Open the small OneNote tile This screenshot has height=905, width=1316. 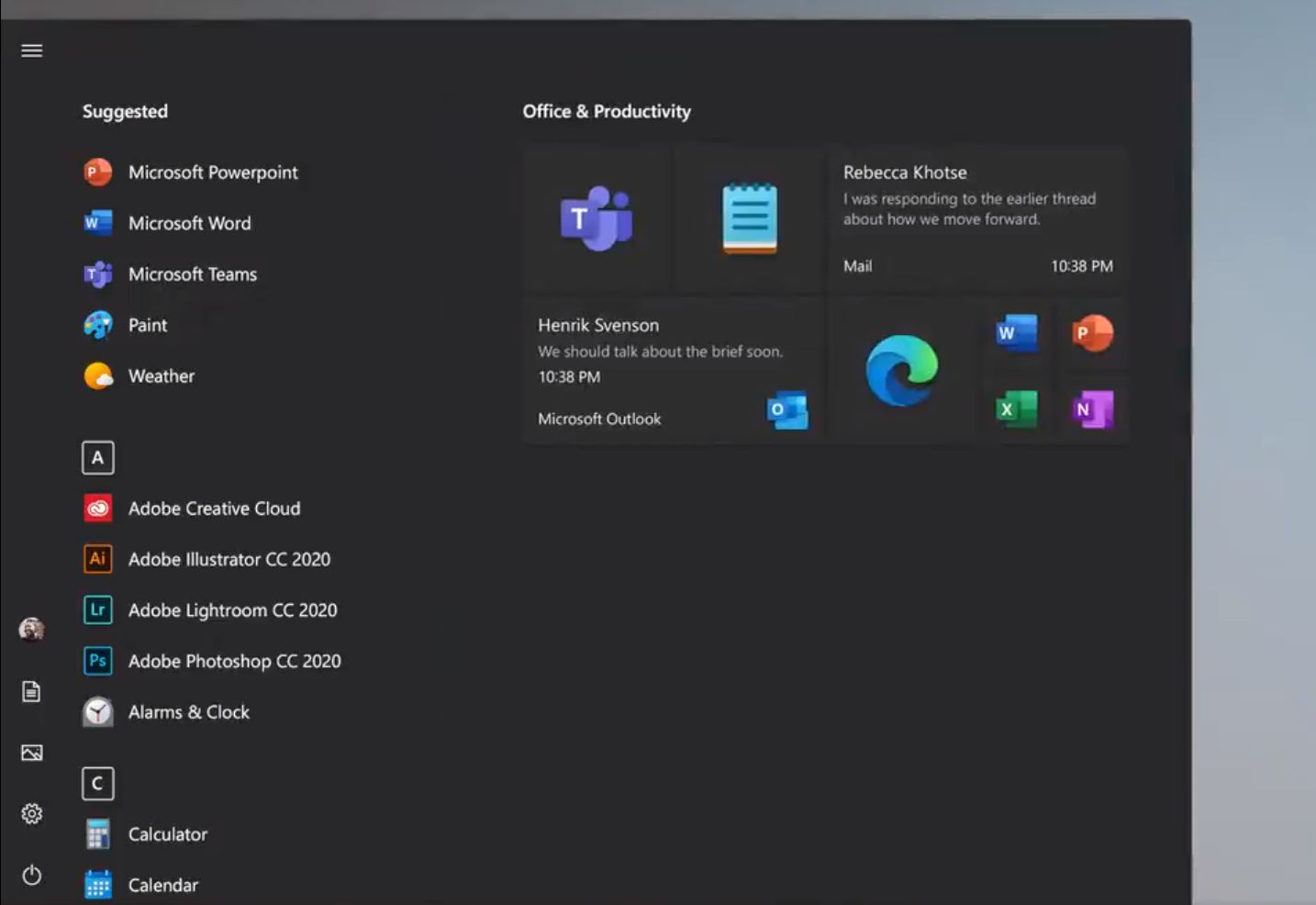1092,408
